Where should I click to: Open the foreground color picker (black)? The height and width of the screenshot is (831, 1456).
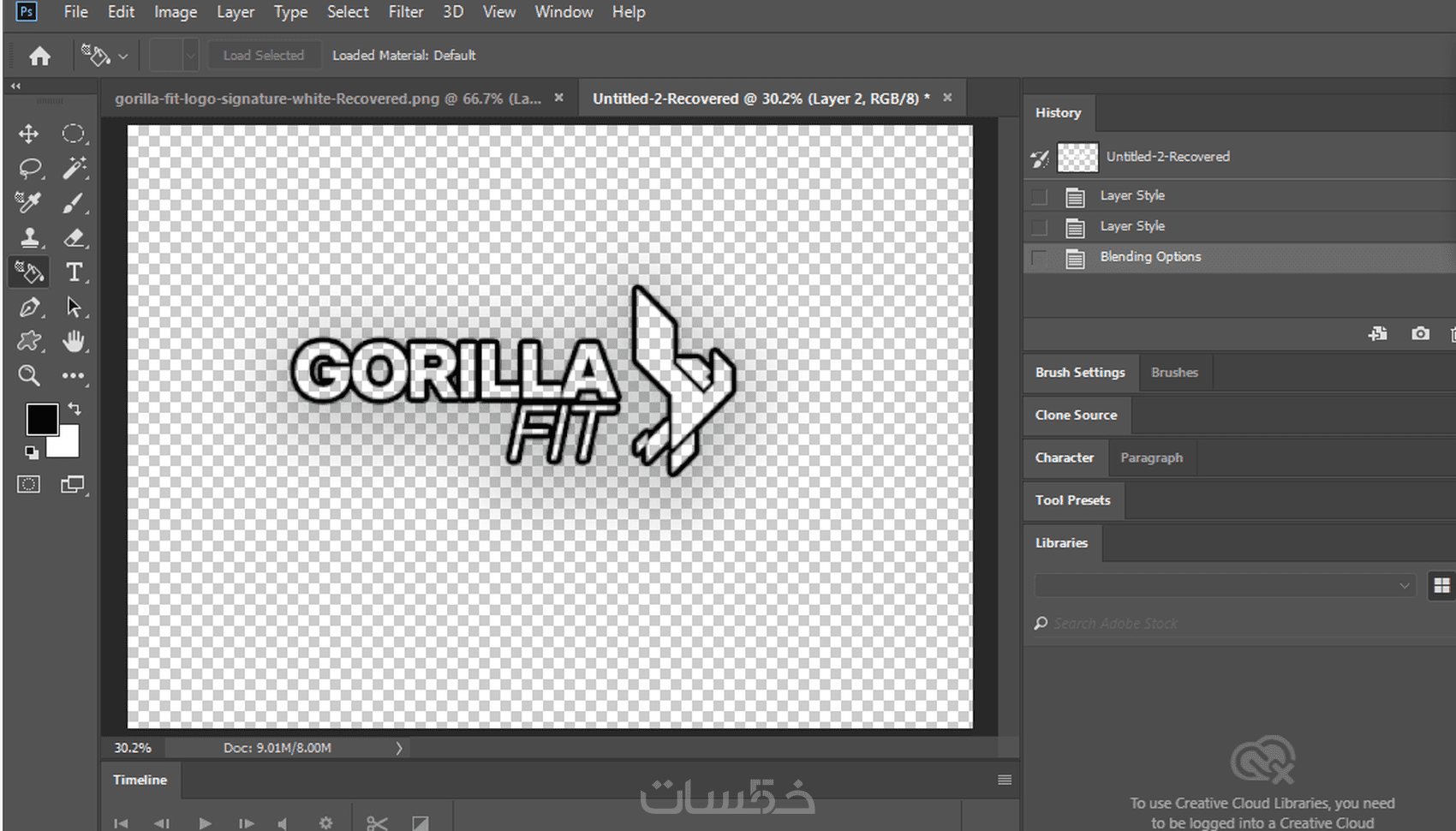coord(41,419)
